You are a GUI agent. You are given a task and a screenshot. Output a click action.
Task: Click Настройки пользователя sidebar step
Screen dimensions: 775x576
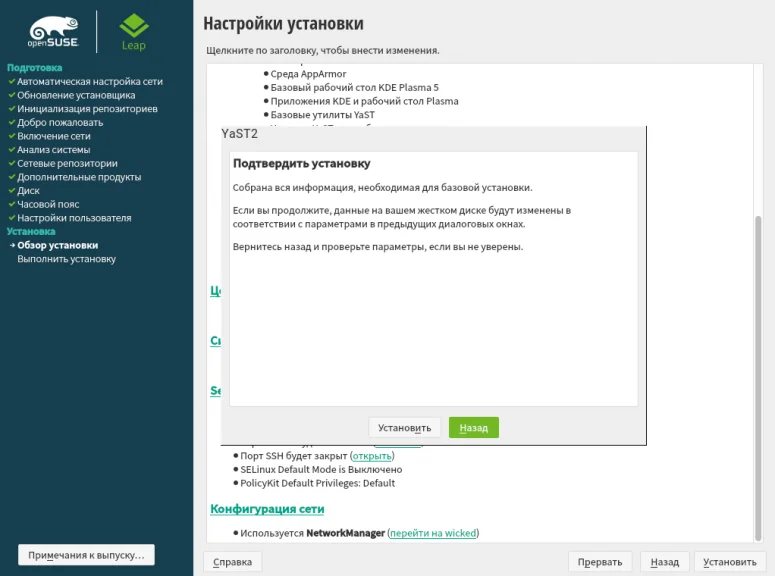click(x=74, y=218)
